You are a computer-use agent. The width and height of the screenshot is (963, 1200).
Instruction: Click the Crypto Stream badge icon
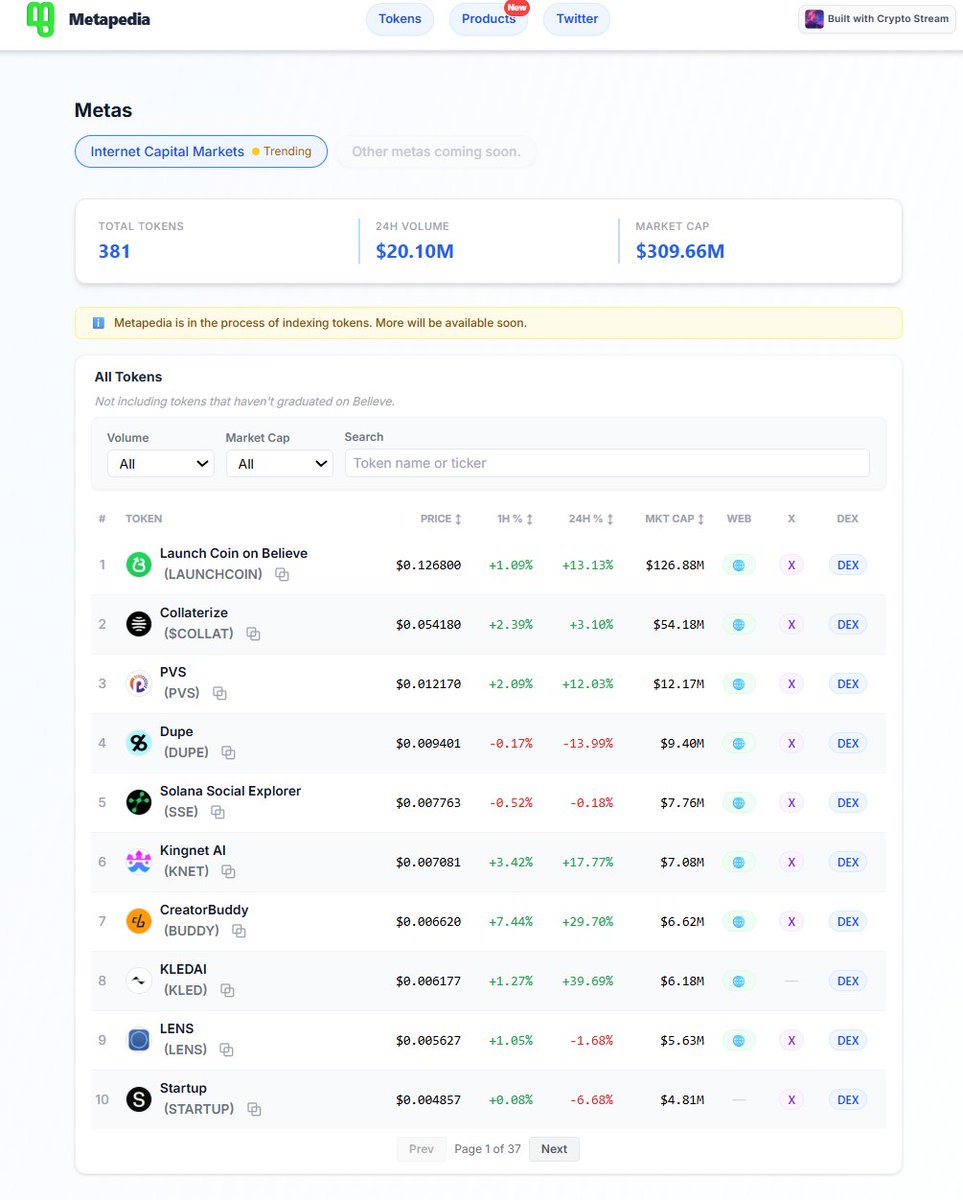click(814, 18)
